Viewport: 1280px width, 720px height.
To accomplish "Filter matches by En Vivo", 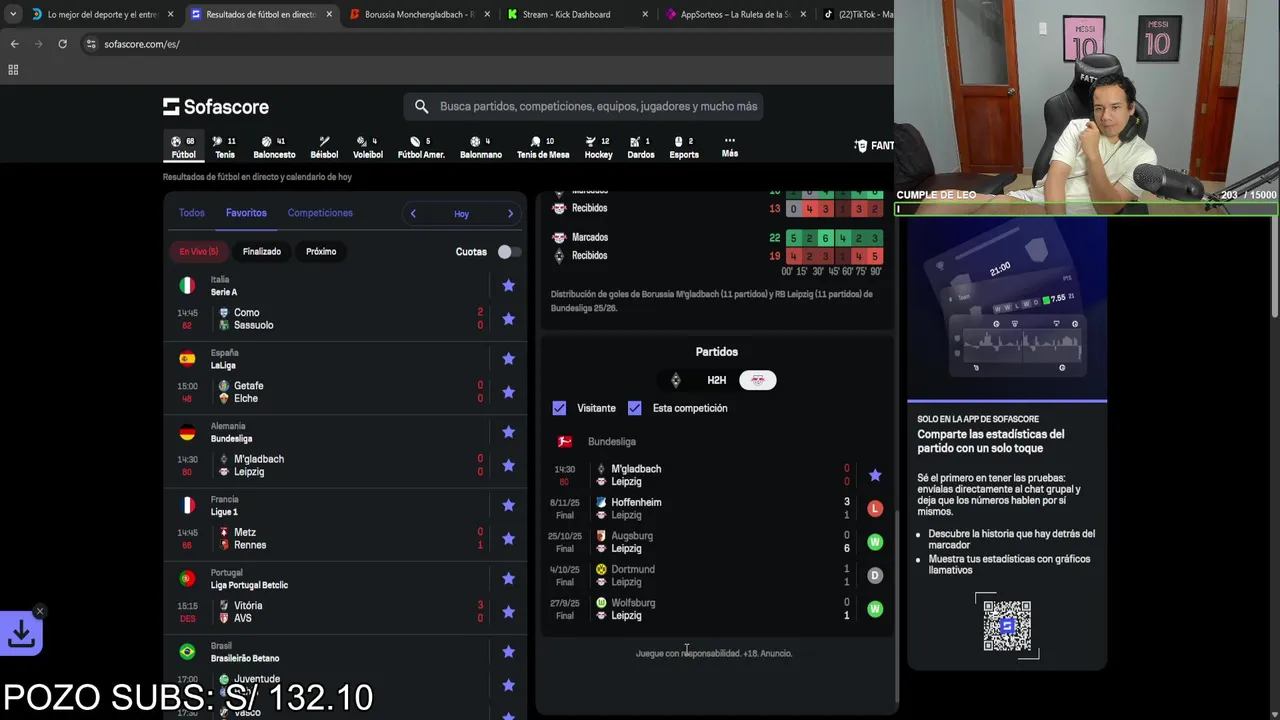I will (199, 251).
